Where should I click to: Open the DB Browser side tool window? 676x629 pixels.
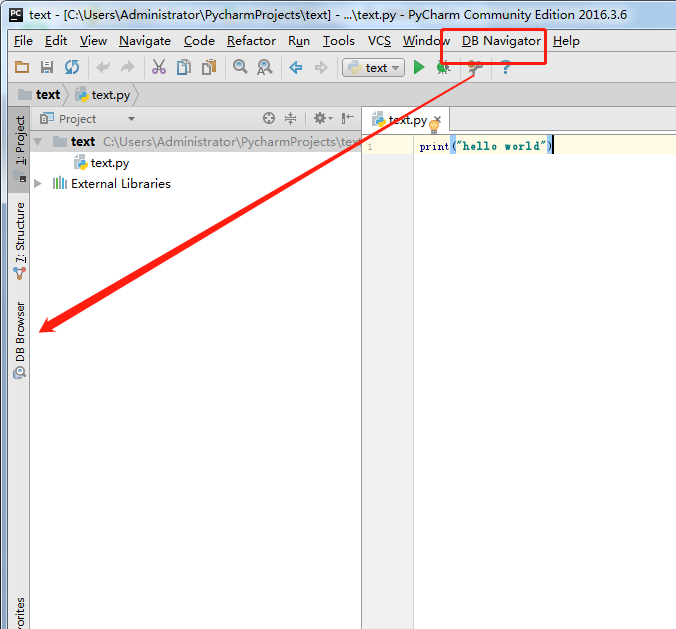click(19, 340)
